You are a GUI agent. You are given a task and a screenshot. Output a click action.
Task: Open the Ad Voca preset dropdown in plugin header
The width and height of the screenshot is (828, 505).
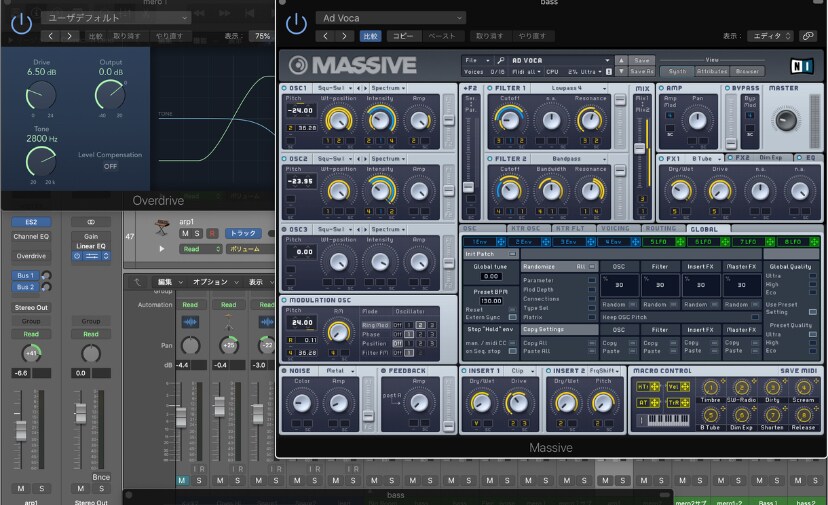[391, 18]
